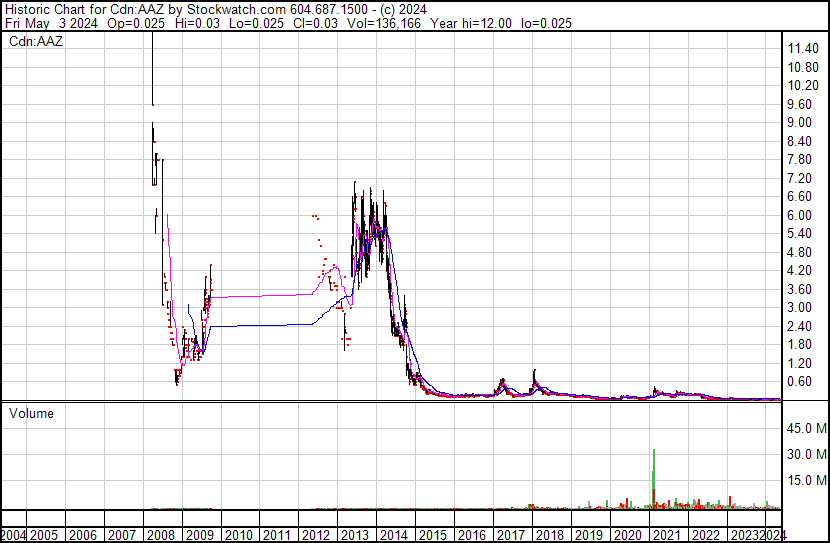This screenshot has height=543, width=830.
Task: Click the 3.00 price axis label
Action: click(799, 307)
